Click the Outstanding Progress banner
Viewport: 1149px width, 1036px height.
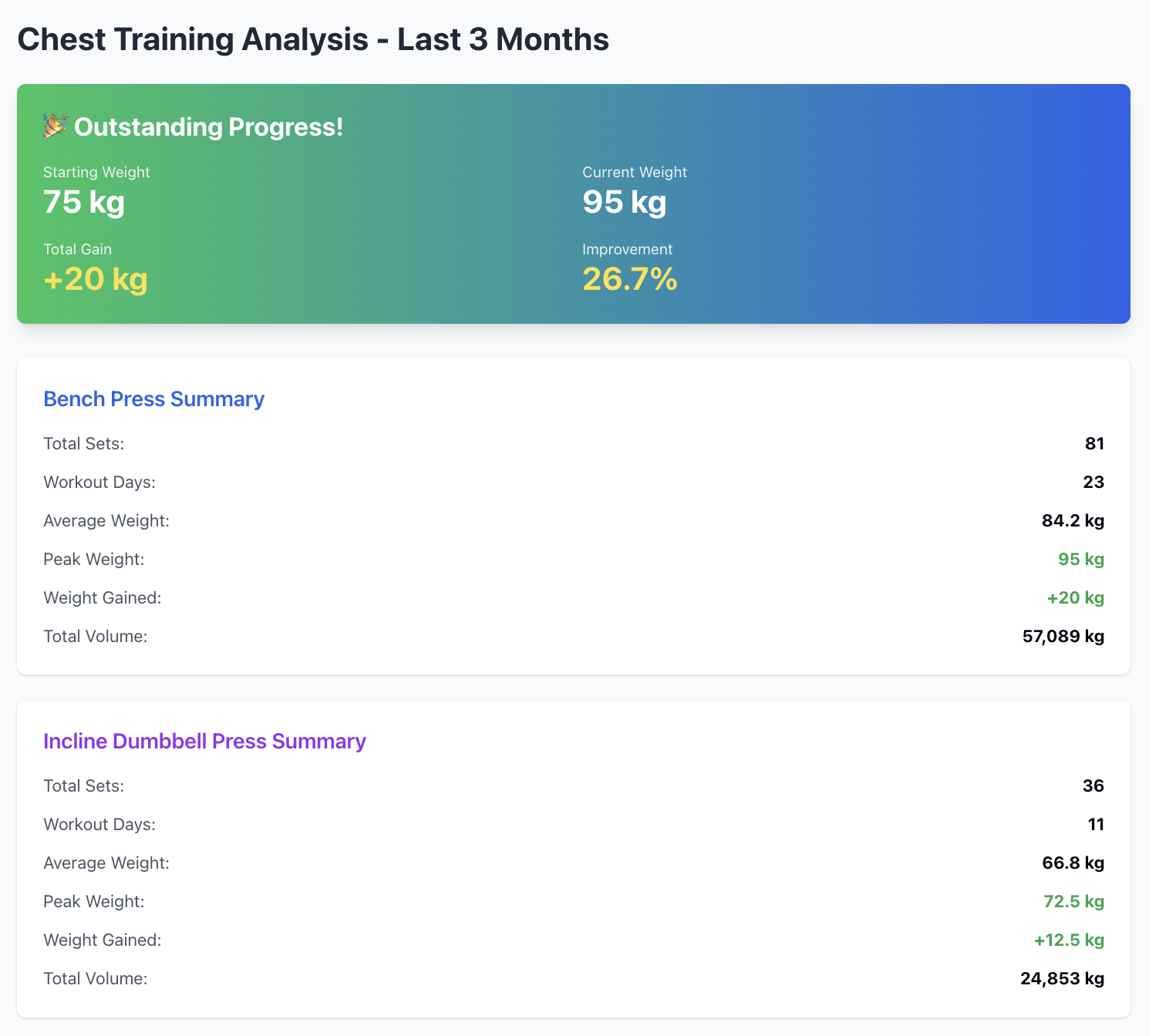[574, 203]
